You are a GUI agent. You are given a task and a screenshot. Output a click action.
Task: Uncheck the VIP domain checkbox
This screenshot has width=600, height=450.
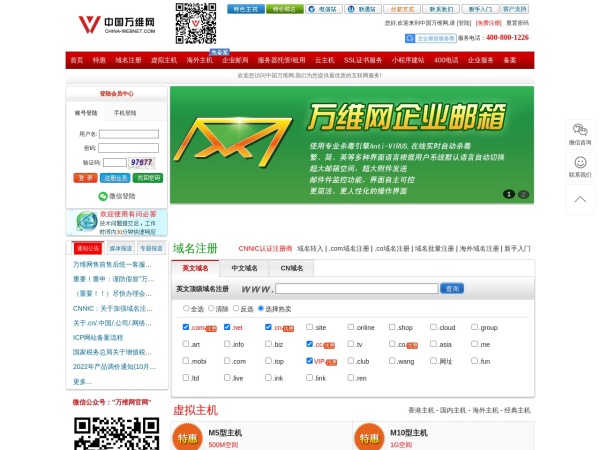pyautogui.click(x=309, y=360)
